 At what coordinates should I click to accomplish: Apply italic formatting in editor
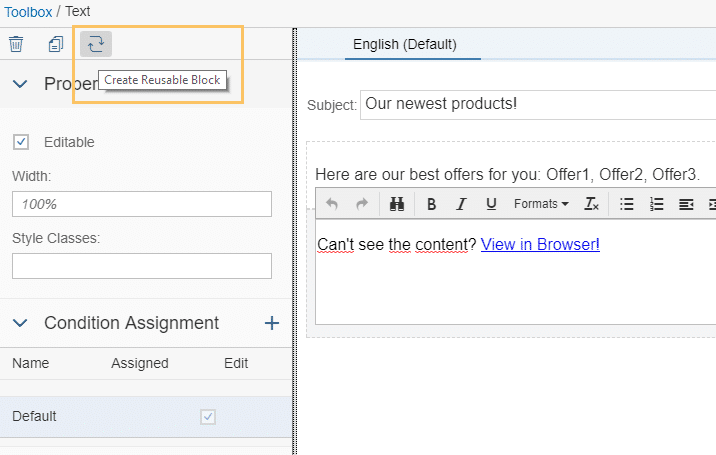click(461, 204)
